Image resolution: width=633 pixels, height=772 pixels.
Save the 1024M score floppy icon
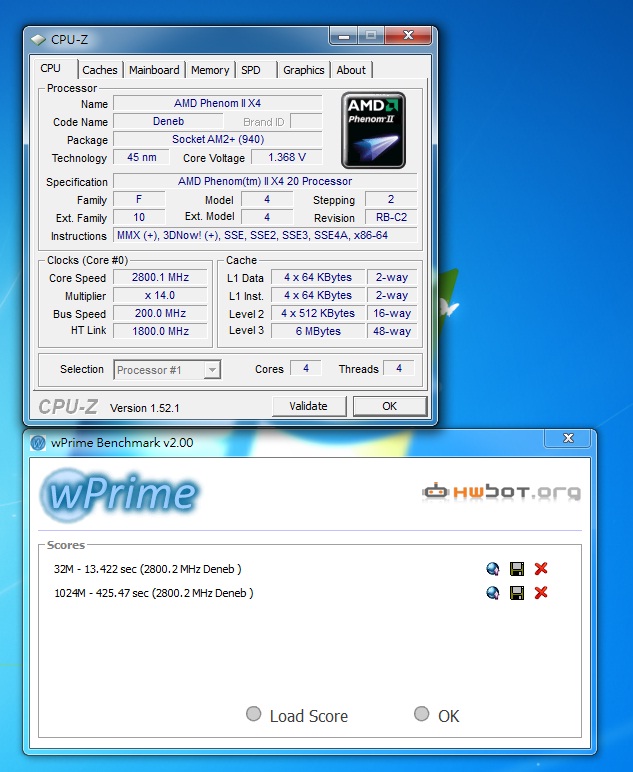(517, 592)
